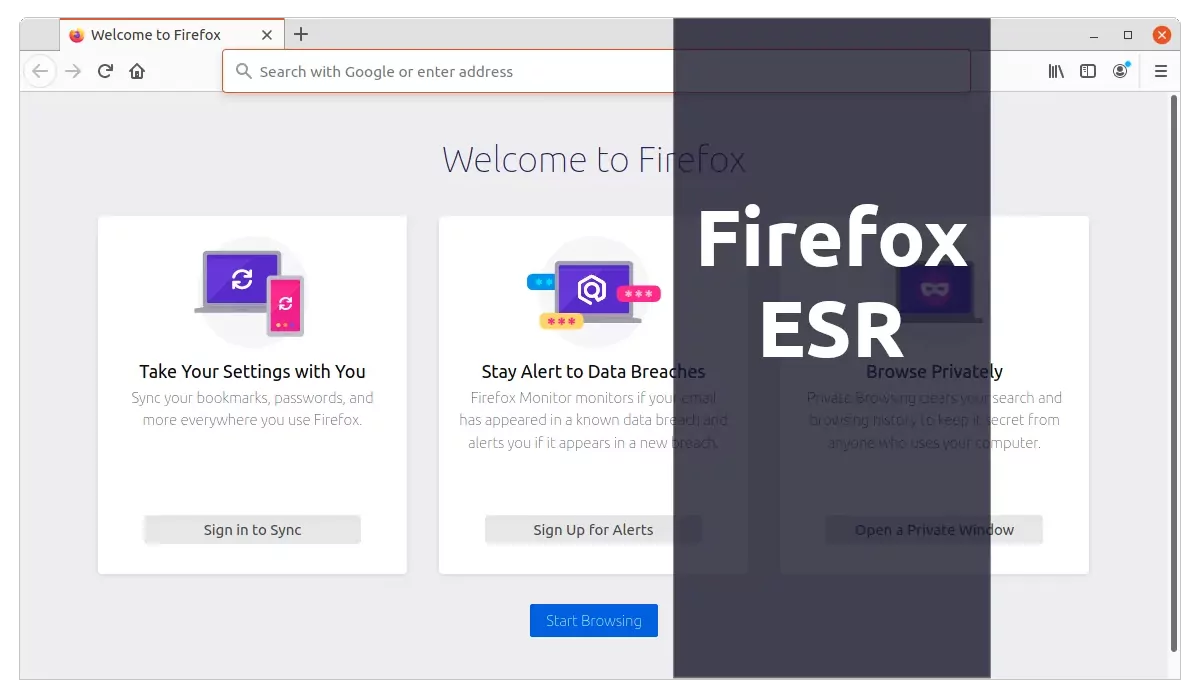Click the blue Start Browsing button

(593, 620)
